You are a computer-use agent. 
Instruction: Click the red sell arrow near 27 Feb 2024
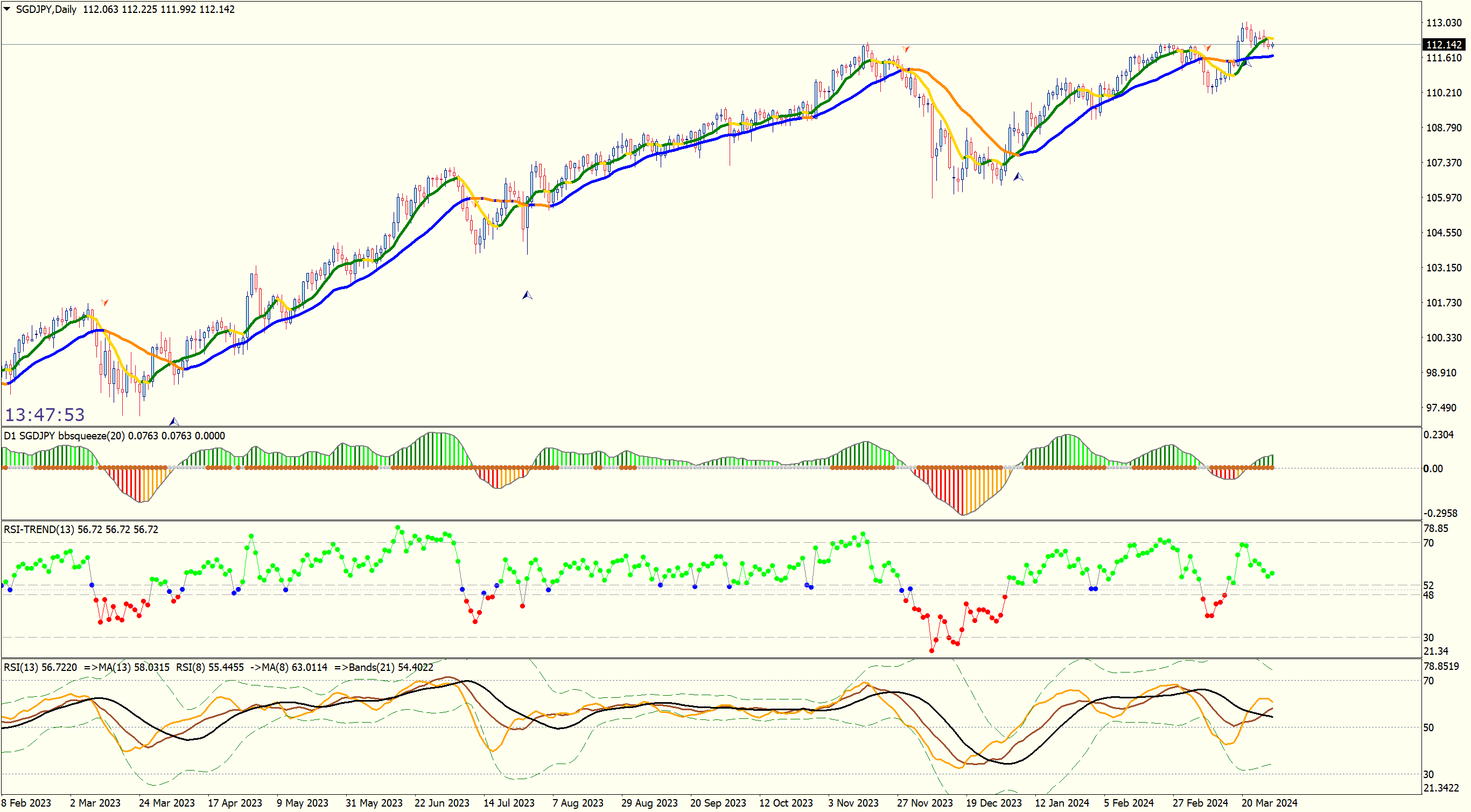click(x=1207, y=48)
